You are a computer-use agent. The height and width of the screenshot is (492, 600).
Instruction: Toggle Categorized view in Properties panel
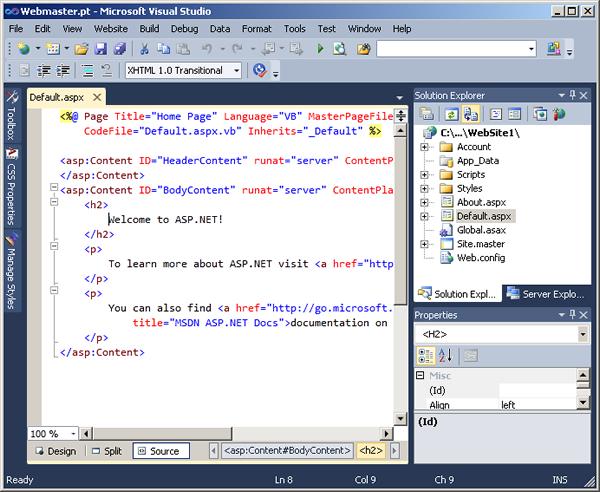pos(426,356)
